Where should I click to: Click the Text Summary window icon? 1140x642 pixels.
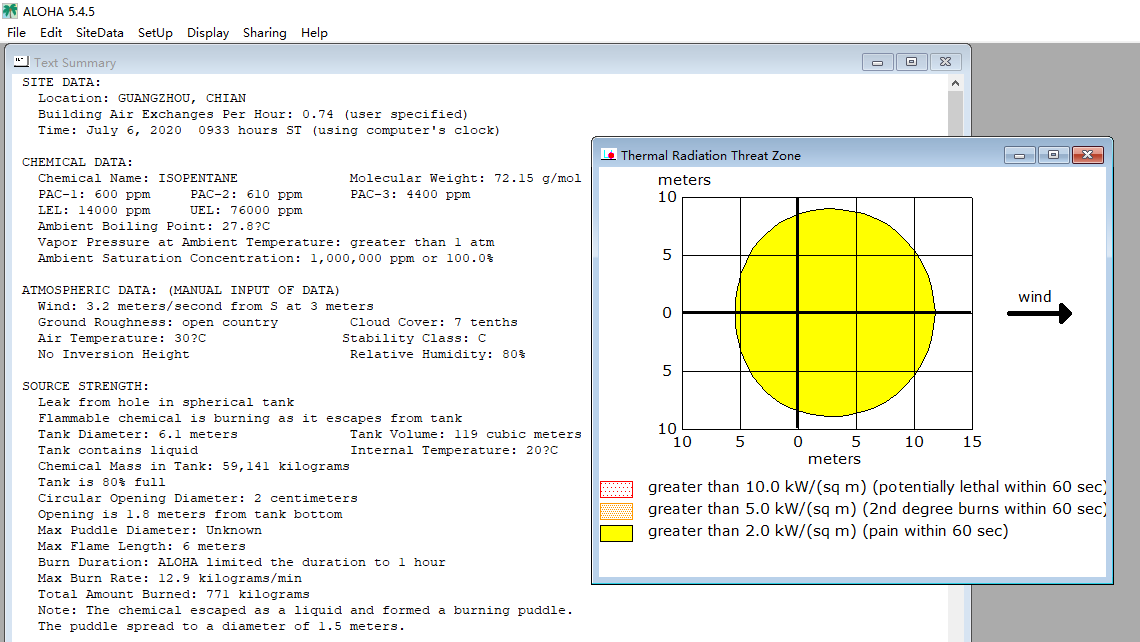(x=21, y=62)
